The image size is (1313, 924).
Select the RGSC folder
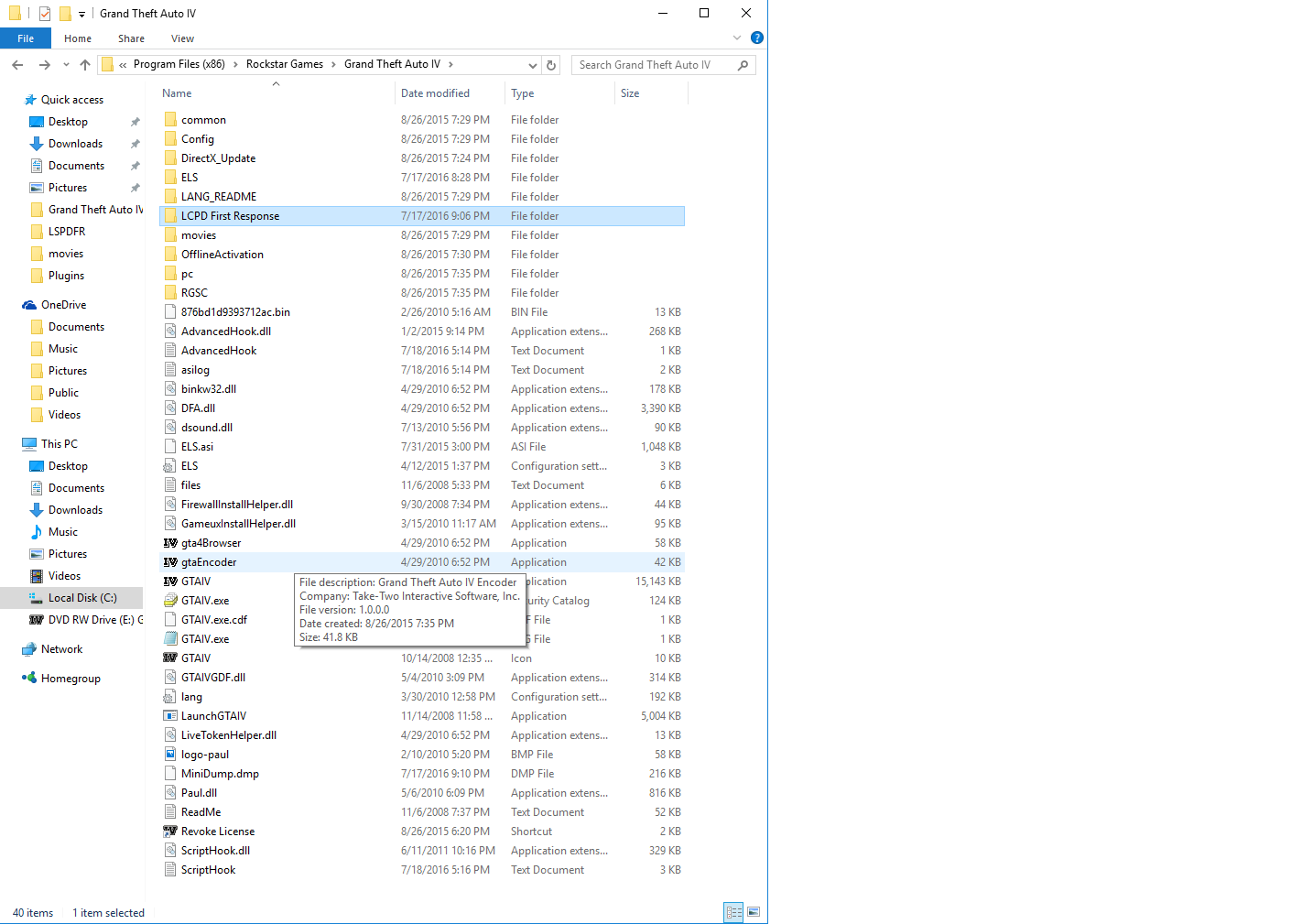[x=422, y=293]
